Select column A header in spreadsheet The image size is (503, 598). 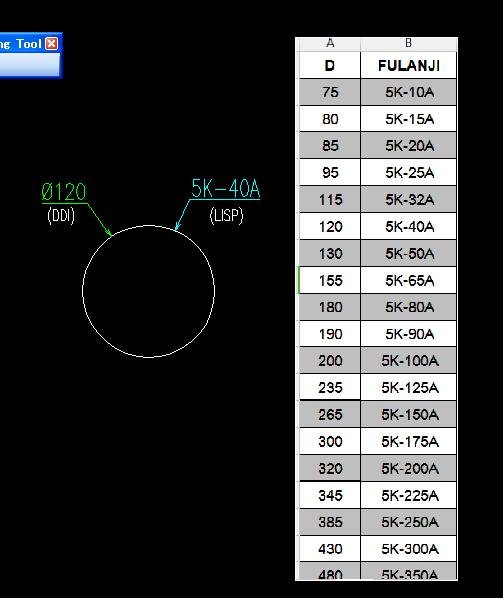pyautogui.click(x=330, y=44)
